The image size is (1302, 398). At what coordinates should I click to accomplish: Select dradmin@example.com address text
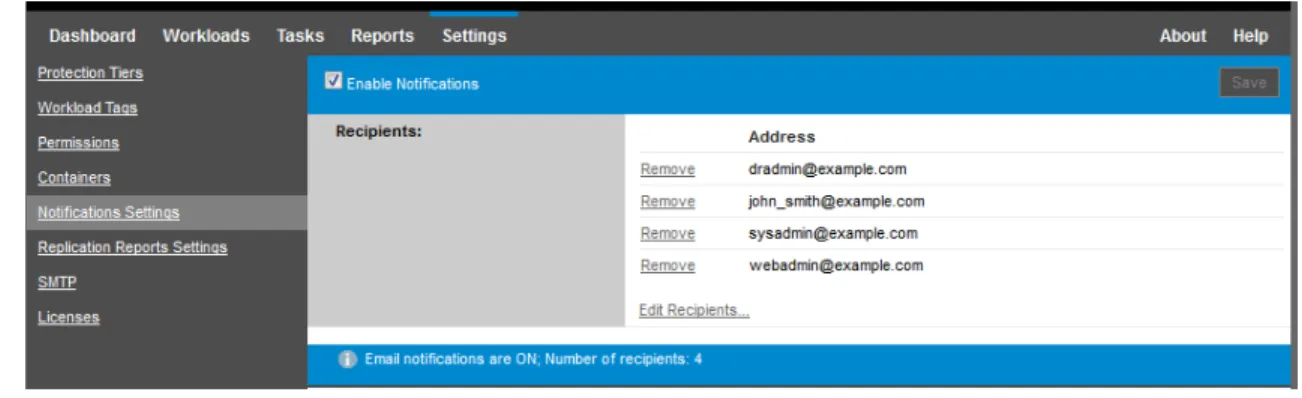pos(827,170)
